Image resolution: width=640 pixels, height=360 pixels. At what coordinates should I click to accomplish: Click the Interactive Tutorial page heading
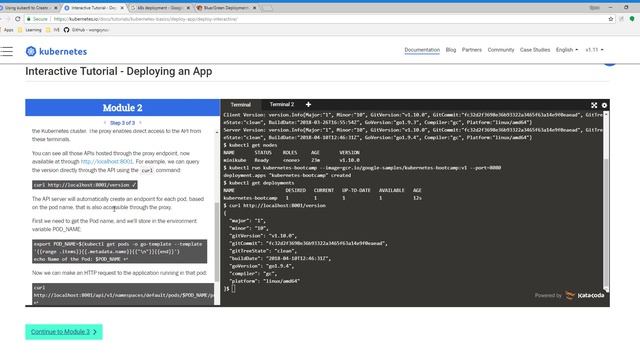119,71
